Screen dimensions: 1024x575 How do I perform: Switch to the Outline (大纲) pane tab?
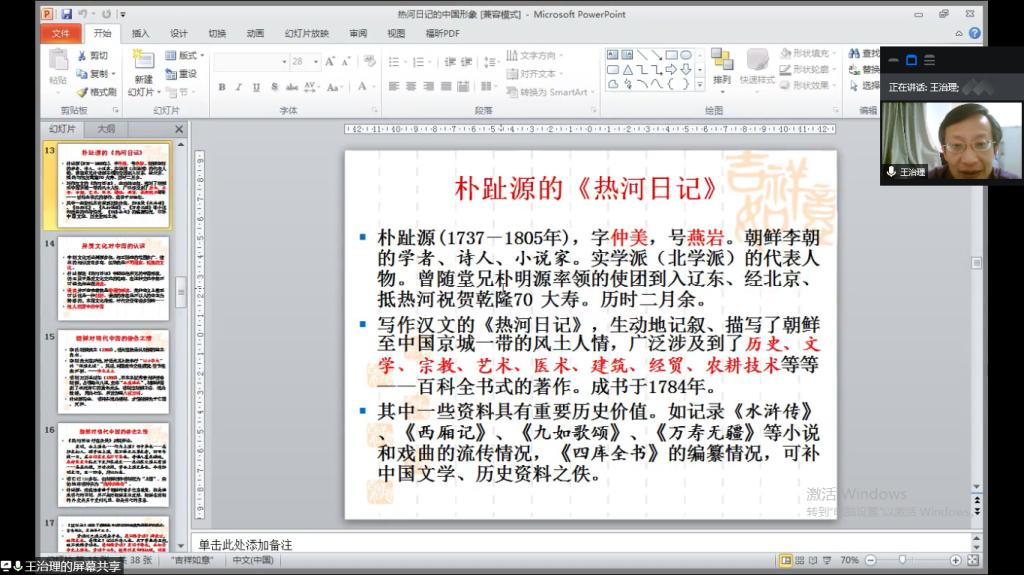(x=106, y=129)
